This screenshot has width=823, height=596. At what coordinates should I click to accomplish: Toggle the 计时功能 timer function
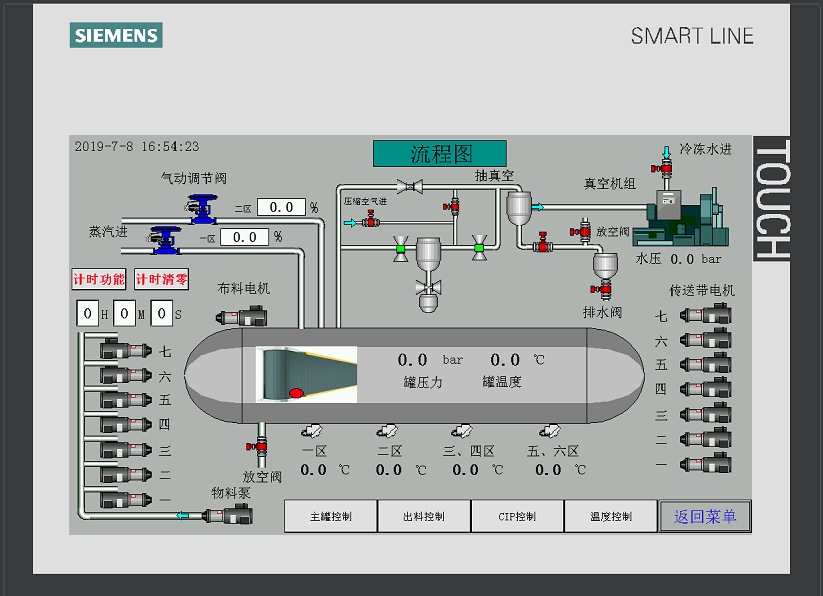tap(99, 280)
